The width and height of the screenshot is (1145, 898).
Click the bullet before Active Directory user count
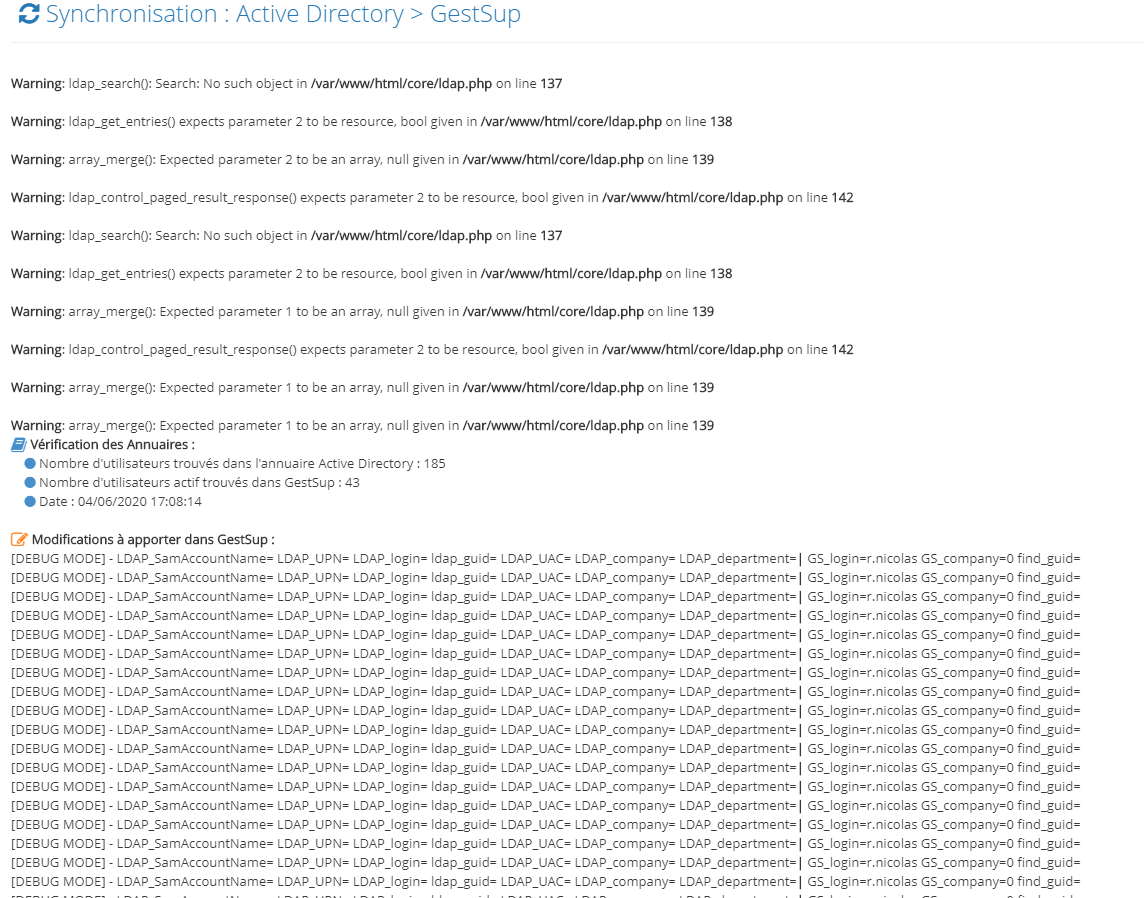point(30,464)
